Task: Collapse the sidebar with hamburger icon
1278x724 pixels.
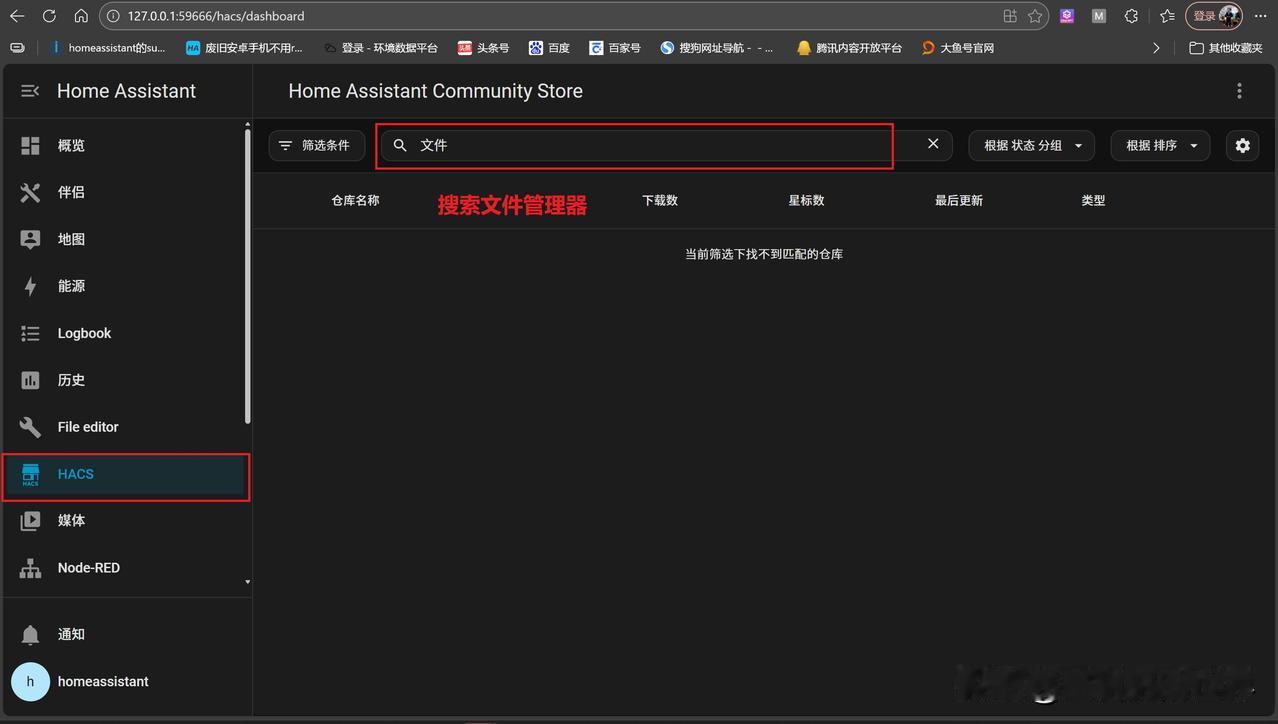Action: tap(30, 90)
